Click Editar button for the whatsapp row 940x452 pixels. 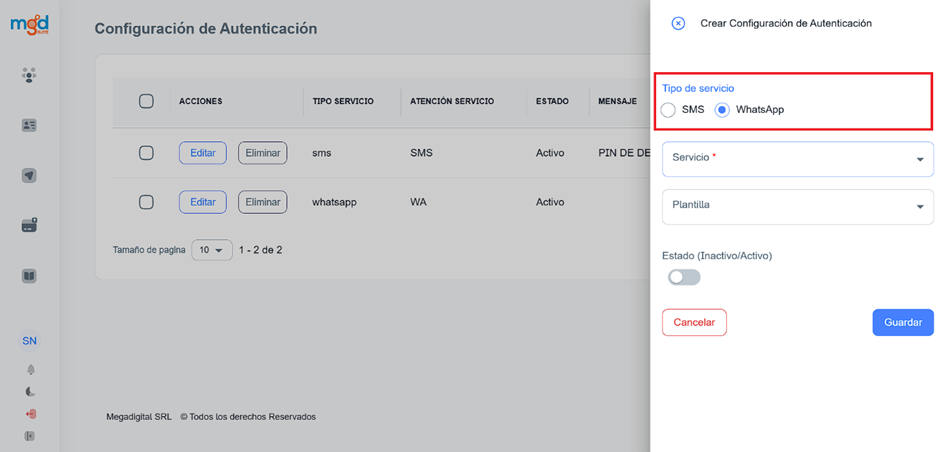coord(202,202)
